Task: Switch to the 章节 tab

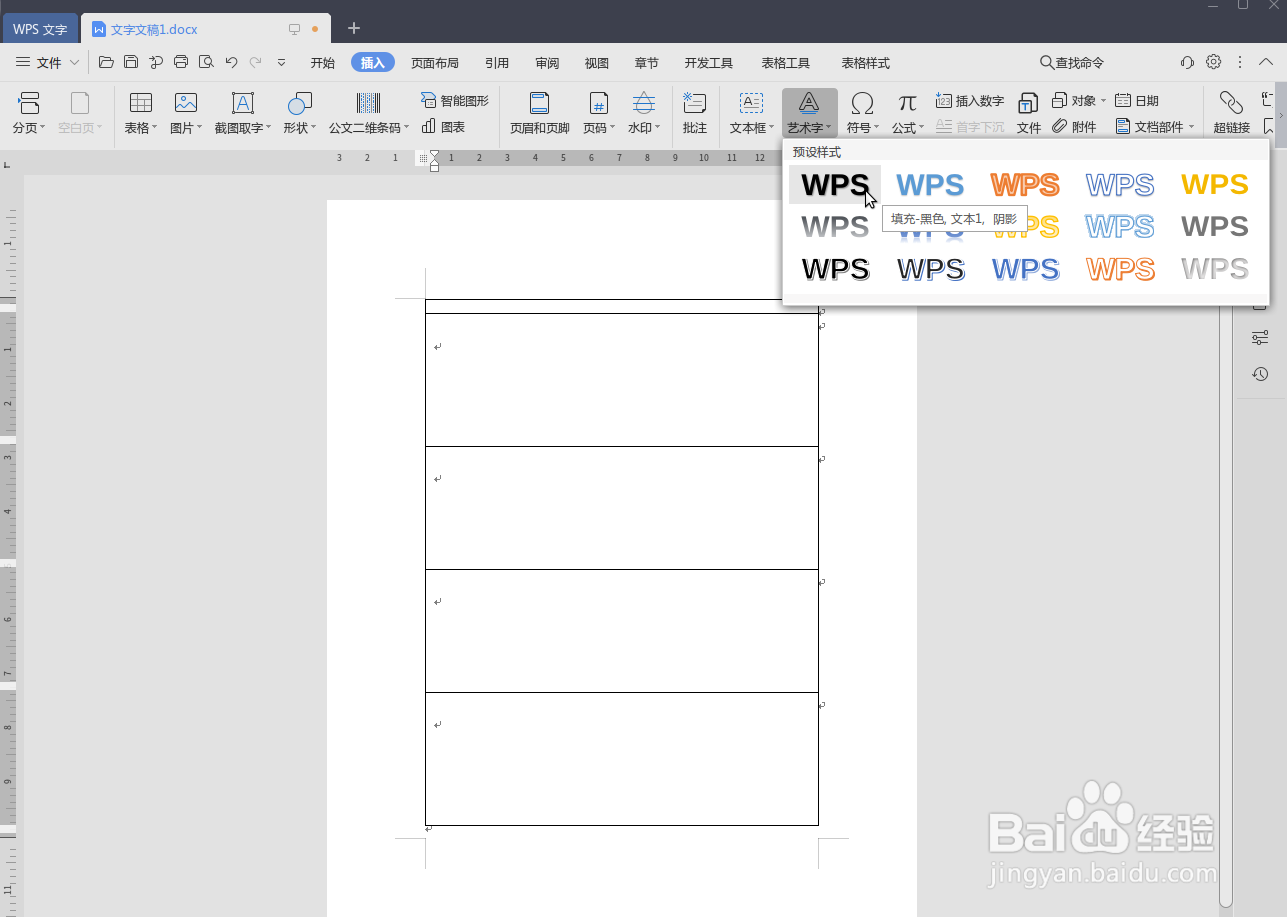Action: tap(647, 63)
